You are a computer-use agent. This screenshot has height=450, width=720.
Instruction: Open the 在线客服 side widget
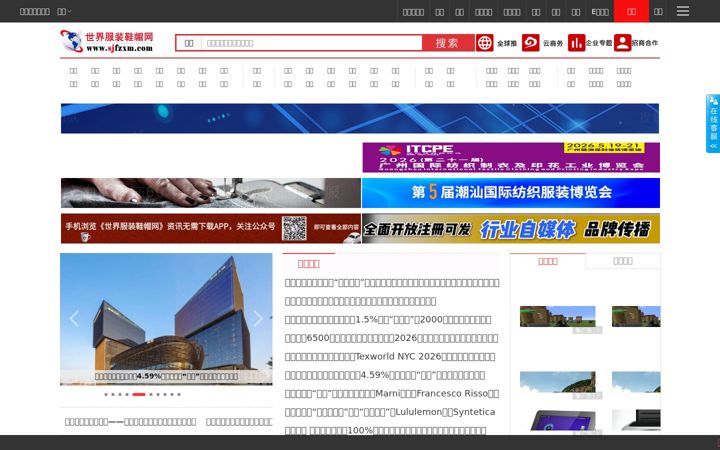[713, 123]
